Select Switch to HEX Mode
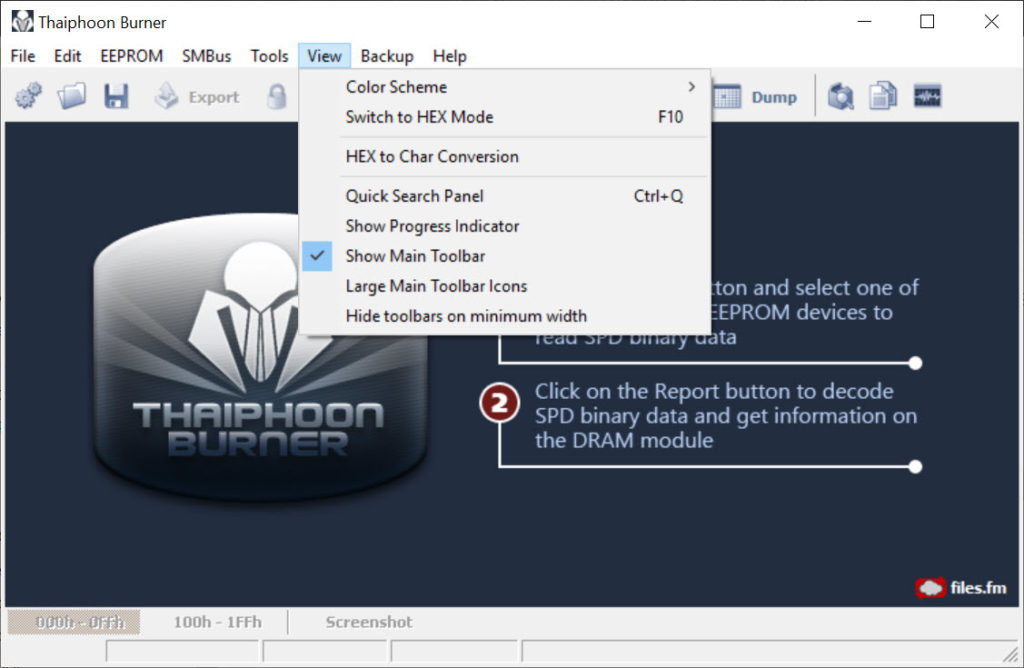 (x=504, y=117)
